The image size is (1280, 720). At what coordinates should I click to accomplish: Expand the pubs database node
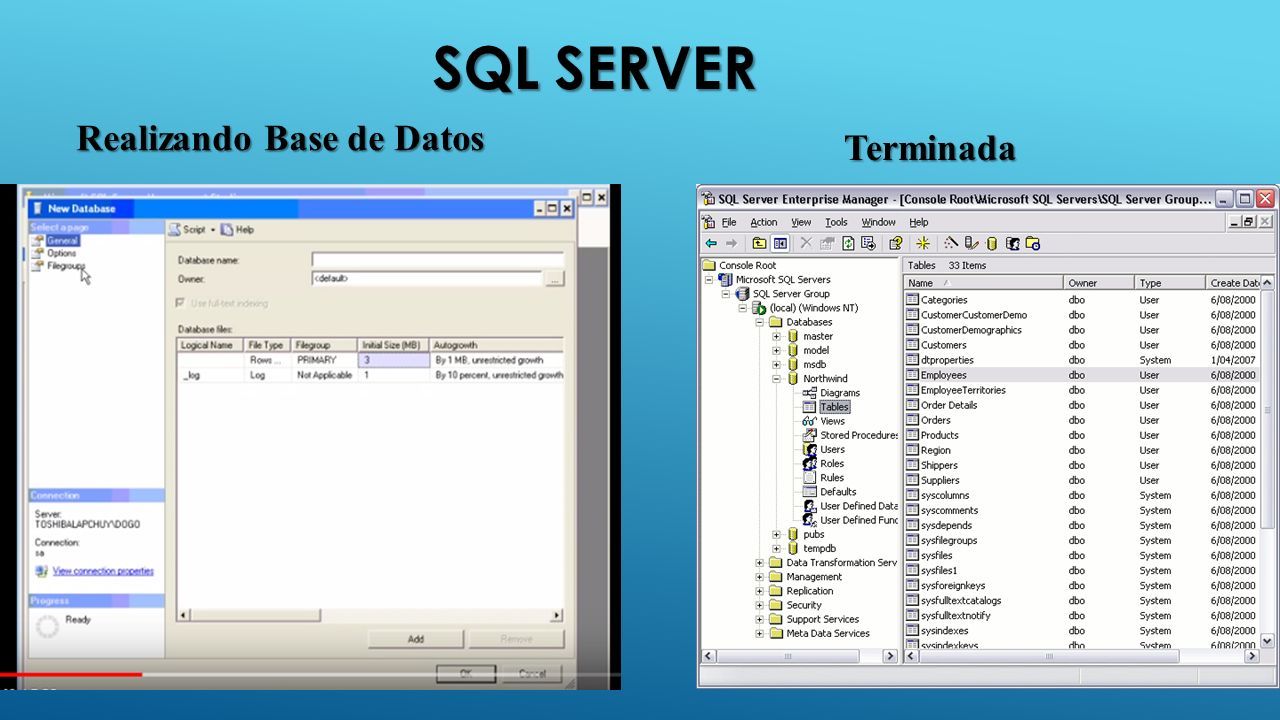click(x=776, y=534)
